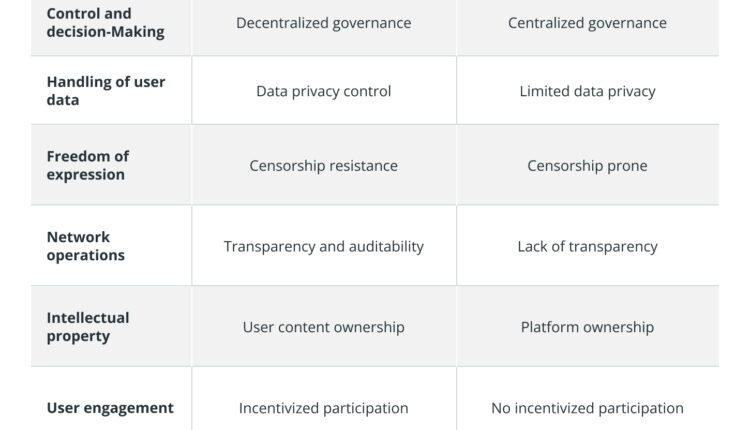The width and height of the screenshot is (750, 430).
Task: Select the "Data privacy control" cell
Action: [x=323, y=91]
